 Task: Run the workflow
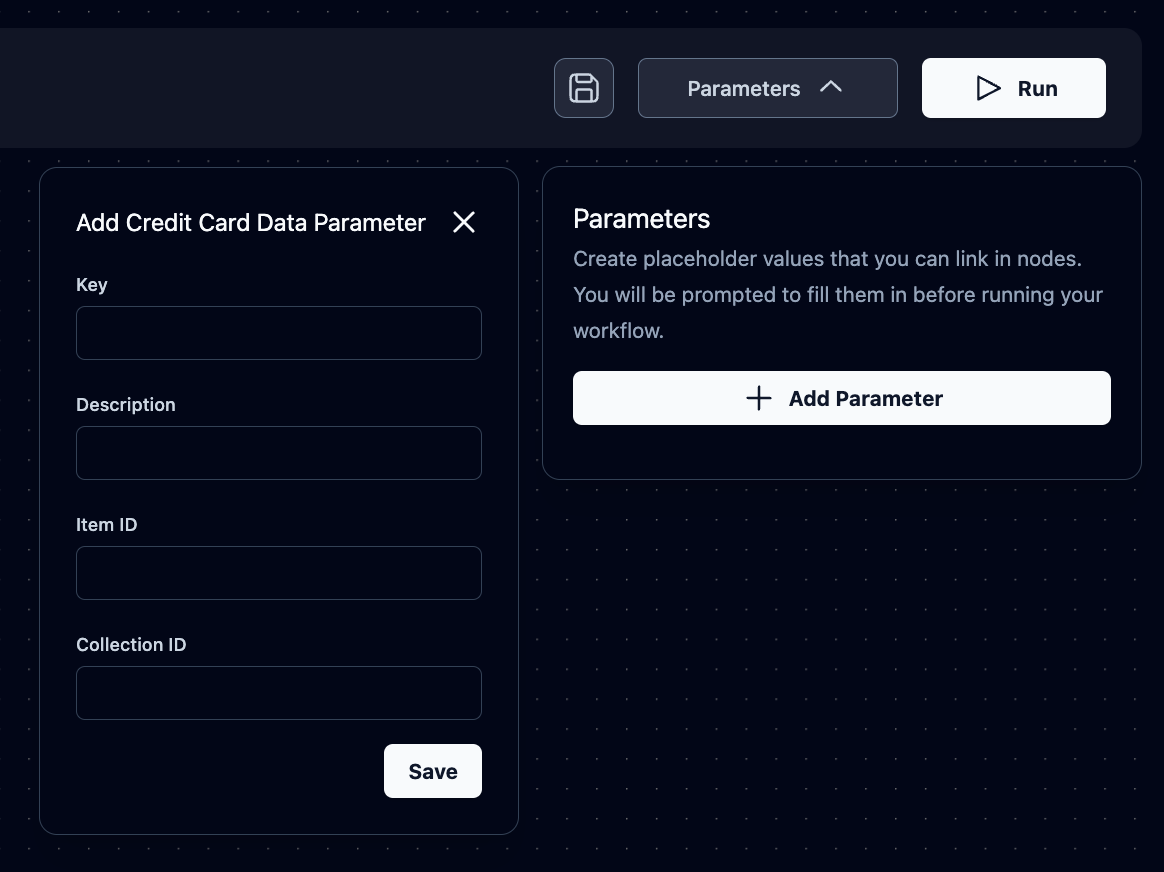pyautogui.click(x=1013, y=88)
